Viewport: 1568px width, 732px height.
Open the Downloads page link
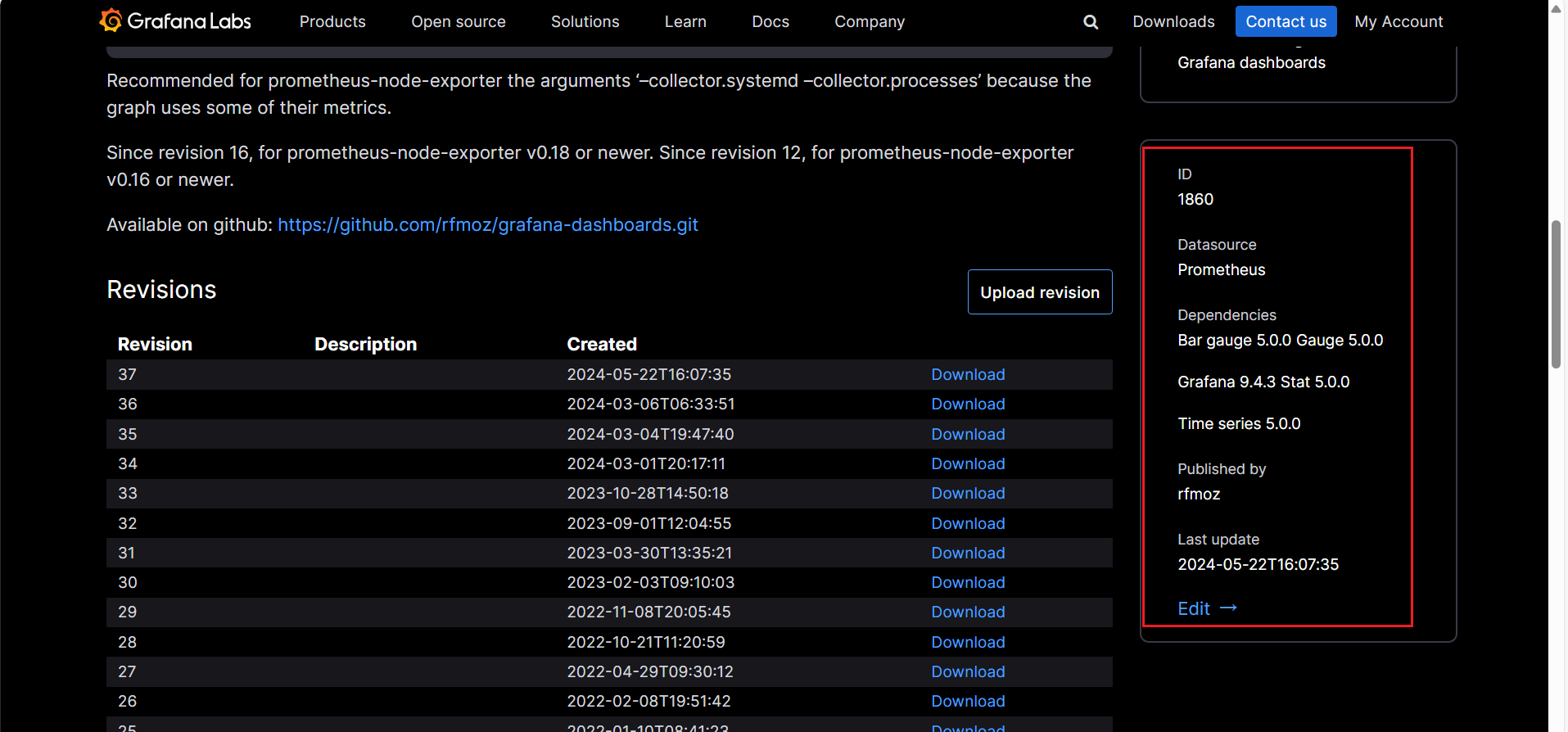pyautogui.click(x=1173, y=21)
